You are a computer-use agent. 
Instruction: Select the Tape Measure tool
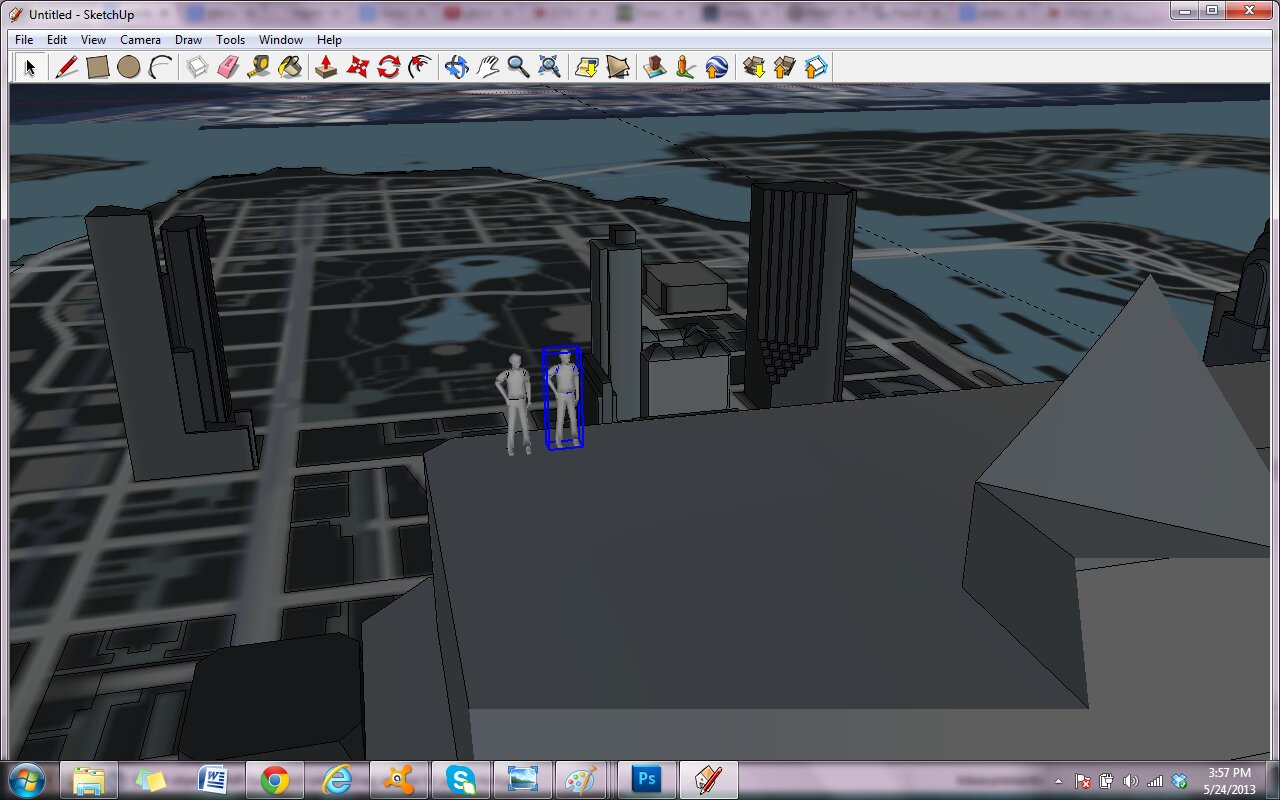tap(259, 67)
